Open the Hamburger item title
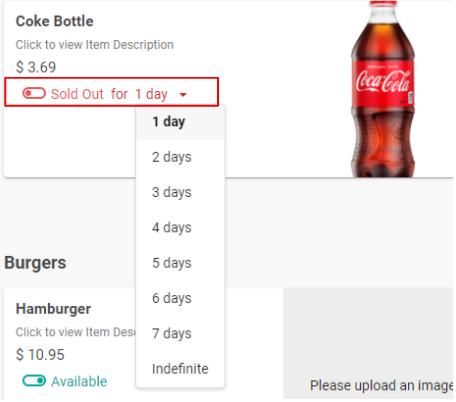This screenshot has width=456, height=402. (53, 309)
